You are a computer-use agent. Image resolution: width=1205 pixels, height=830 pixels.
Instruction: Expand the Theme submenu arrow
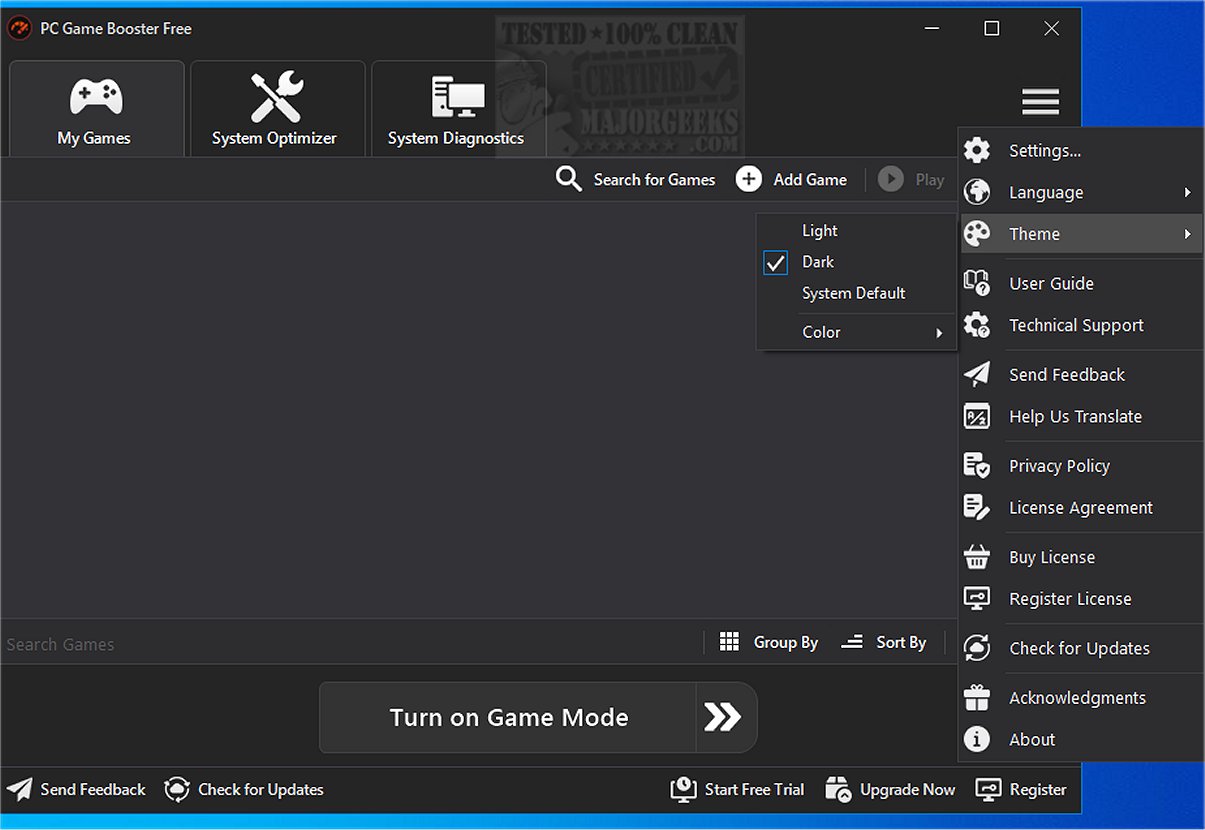[1187, 234]
